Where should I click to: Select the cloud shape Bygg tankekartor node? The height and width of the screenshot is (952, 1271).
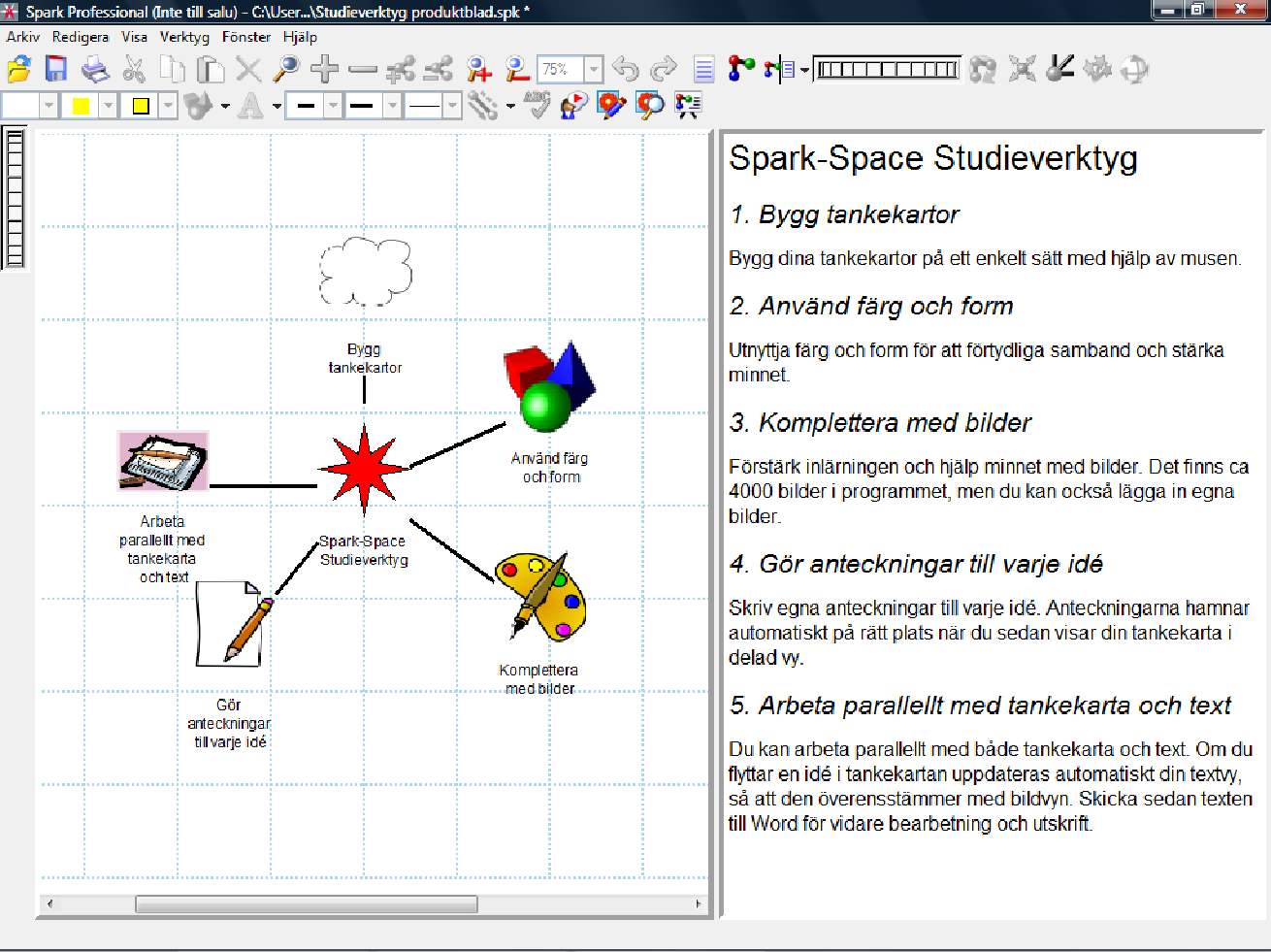click(365, 271)
